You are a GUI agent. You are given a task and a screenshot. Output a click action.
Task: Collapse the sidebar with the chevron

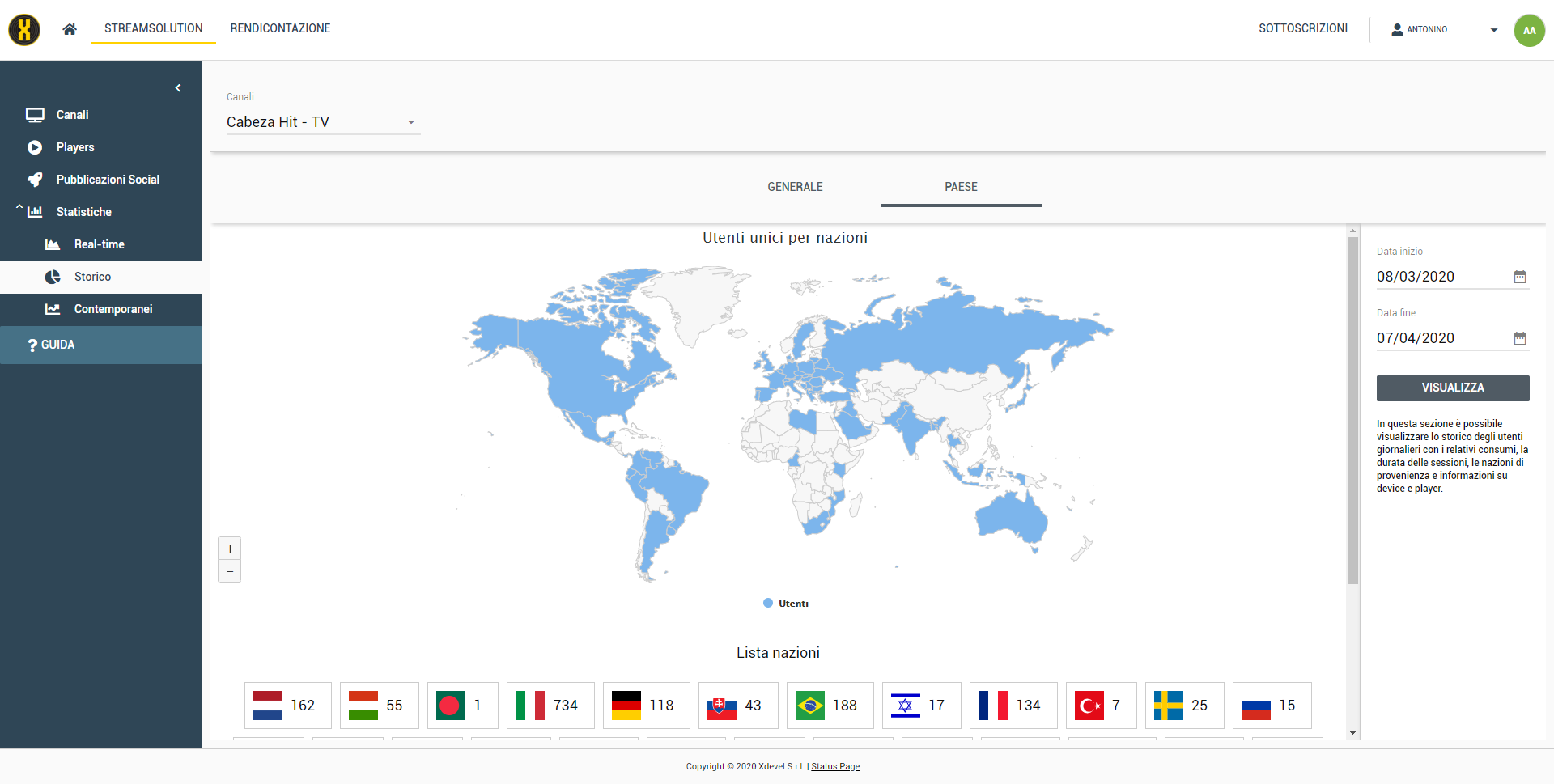[178, 88]
